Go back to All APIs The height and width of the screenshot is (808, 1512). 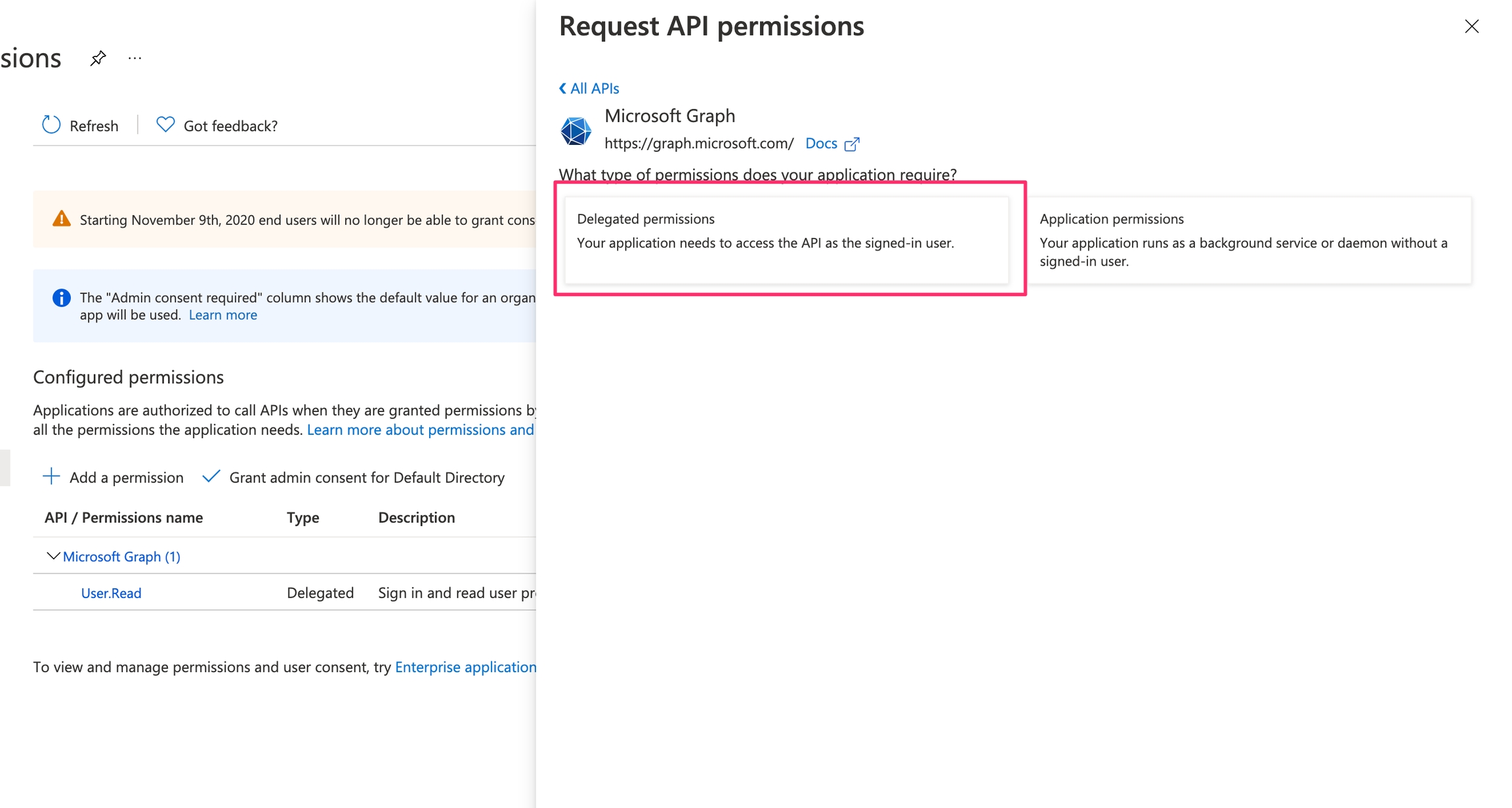(x=589, y=89)
